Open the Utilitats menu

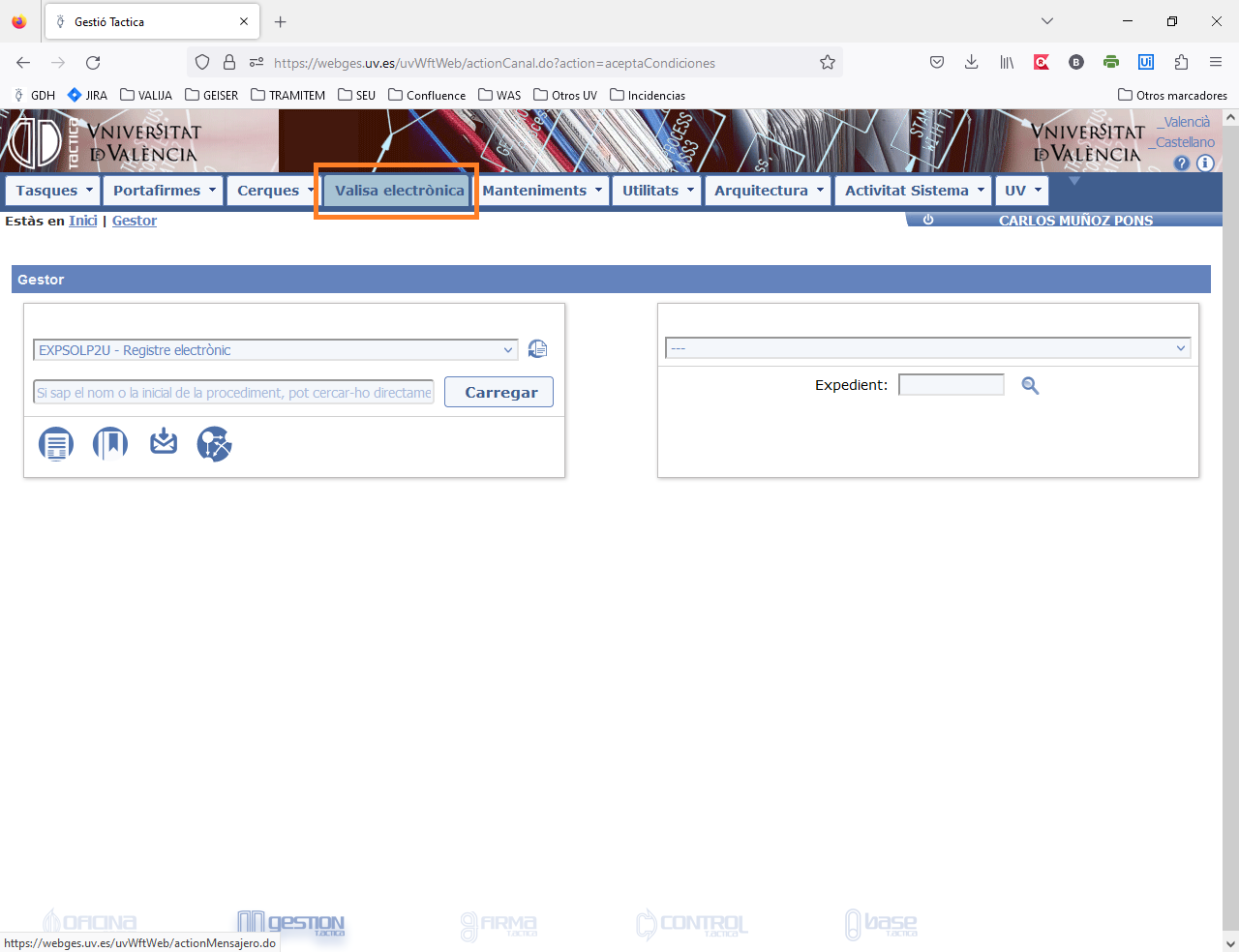(x=657, y=191)
